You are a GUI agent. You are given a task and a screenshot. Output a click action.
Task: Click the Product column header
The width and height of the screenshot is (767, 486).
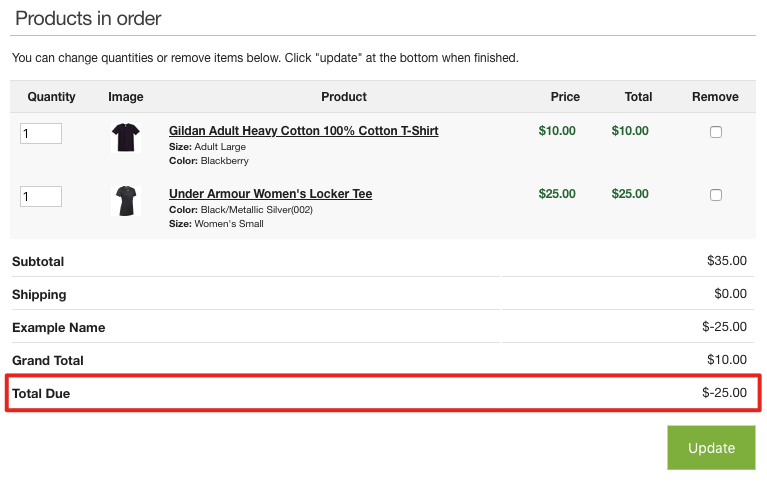point(344,97)
